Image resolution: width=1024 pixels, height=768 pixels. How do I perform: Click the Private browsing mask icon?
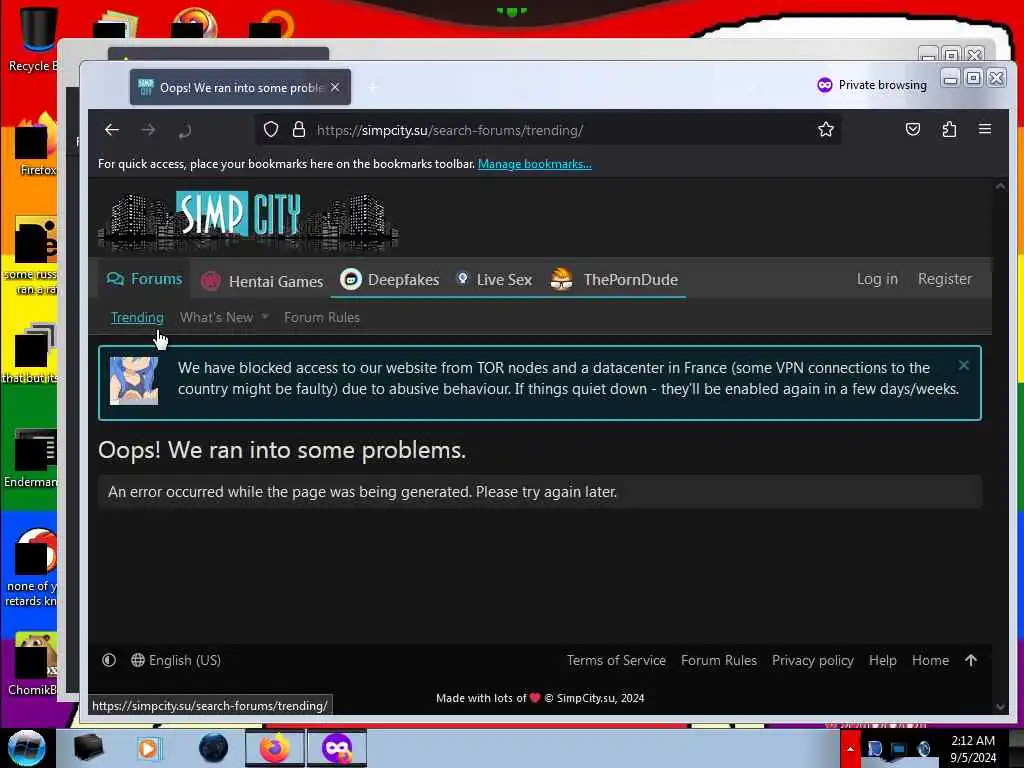click(x=825, y=85)
